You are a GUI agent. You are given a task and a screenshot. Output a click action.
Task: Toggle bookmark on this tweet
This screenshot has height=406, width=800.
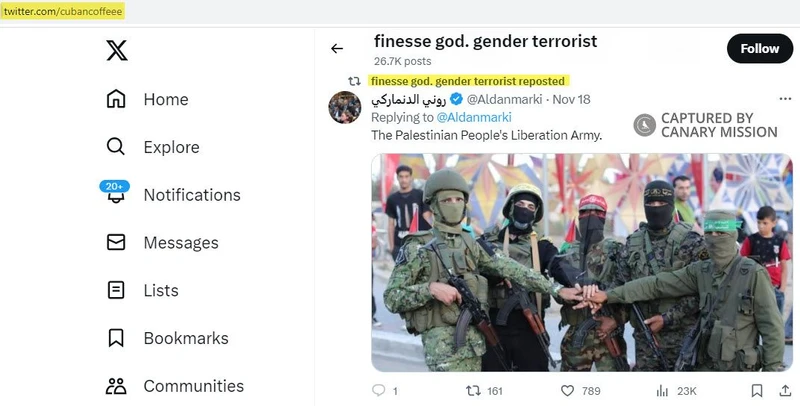(757, 391)
